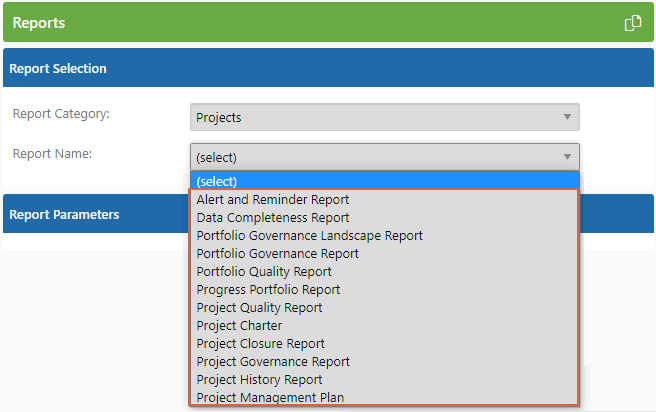Screen dimensions: 656x412
Task: Choose the (select) option in list
Action: 384,181
